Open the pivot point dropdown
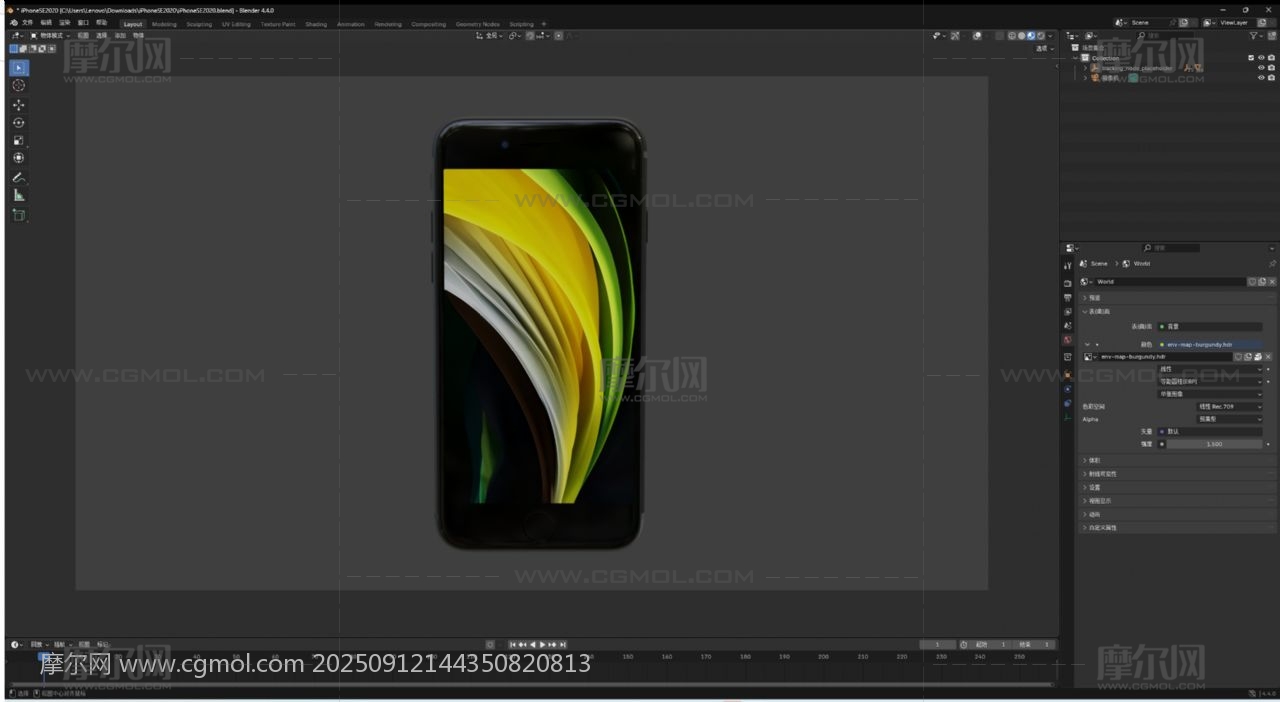The image size is (1280, 702). (514, 36)
